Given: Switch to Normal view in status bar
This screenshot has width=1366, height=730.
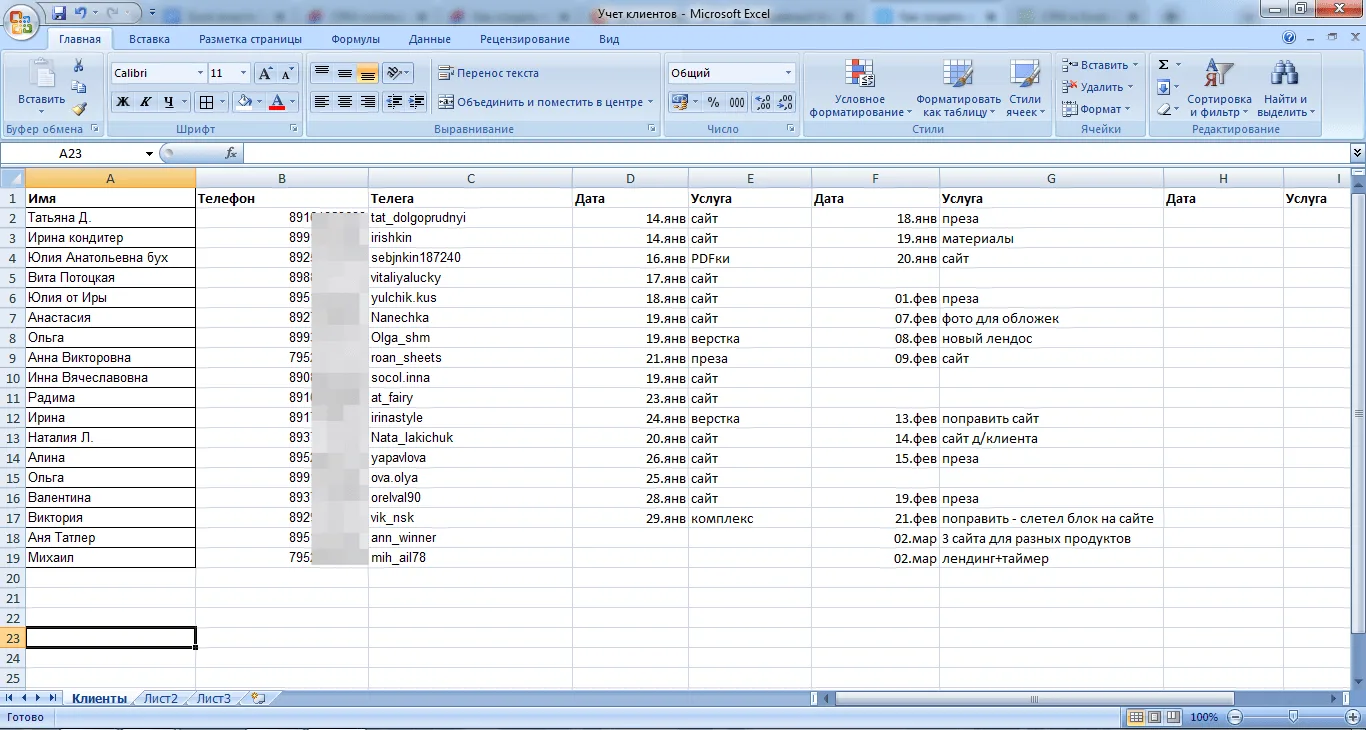Looking at the screenshot, I should [x=1136, y=717].
